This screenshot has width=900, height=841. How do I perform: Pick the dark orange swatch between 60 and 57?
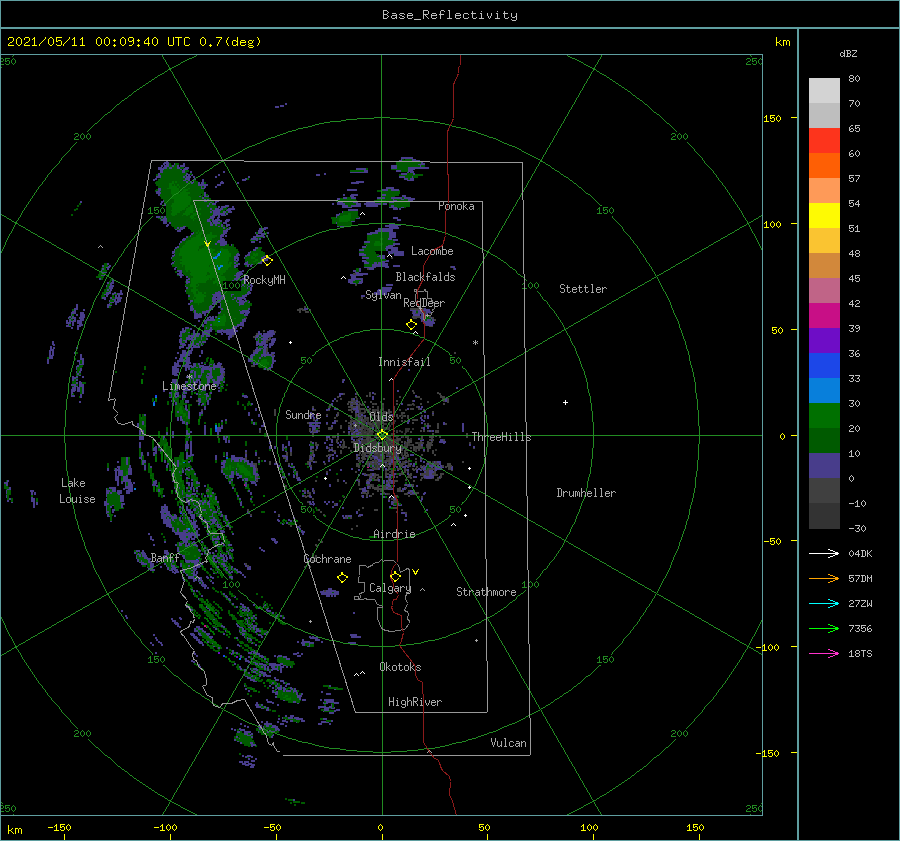coord(824,166)
